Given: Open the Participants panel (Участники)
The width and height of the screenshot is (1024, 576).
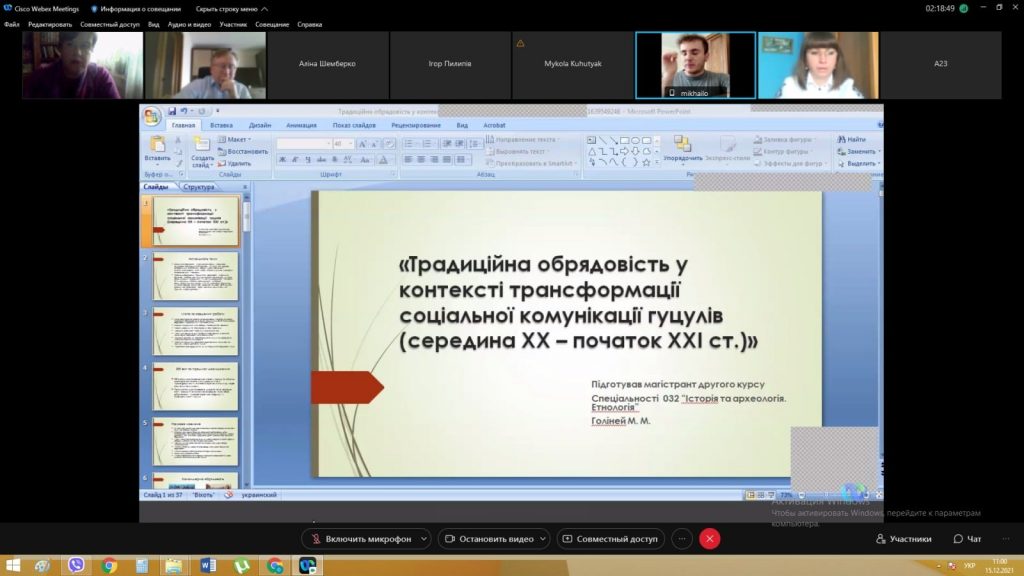Looking at the screenshot, I should point(903,539).
